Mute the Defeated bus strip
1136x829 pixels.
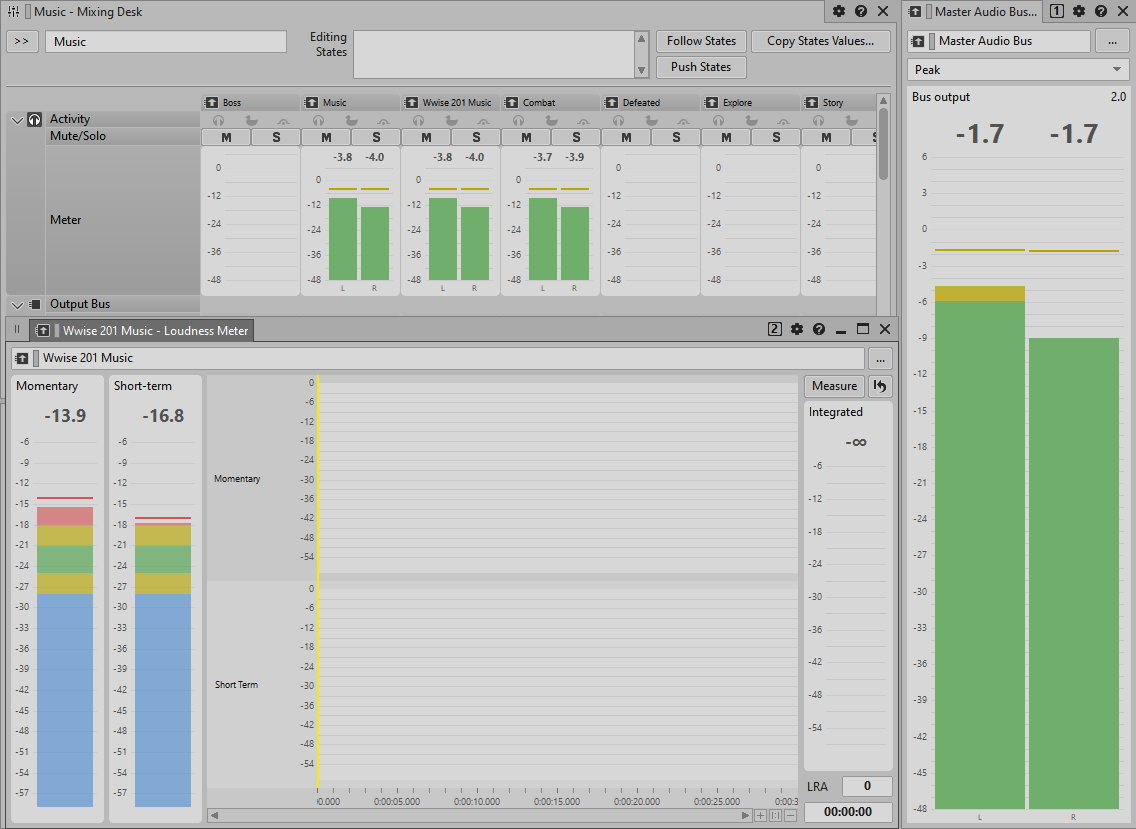626,137
